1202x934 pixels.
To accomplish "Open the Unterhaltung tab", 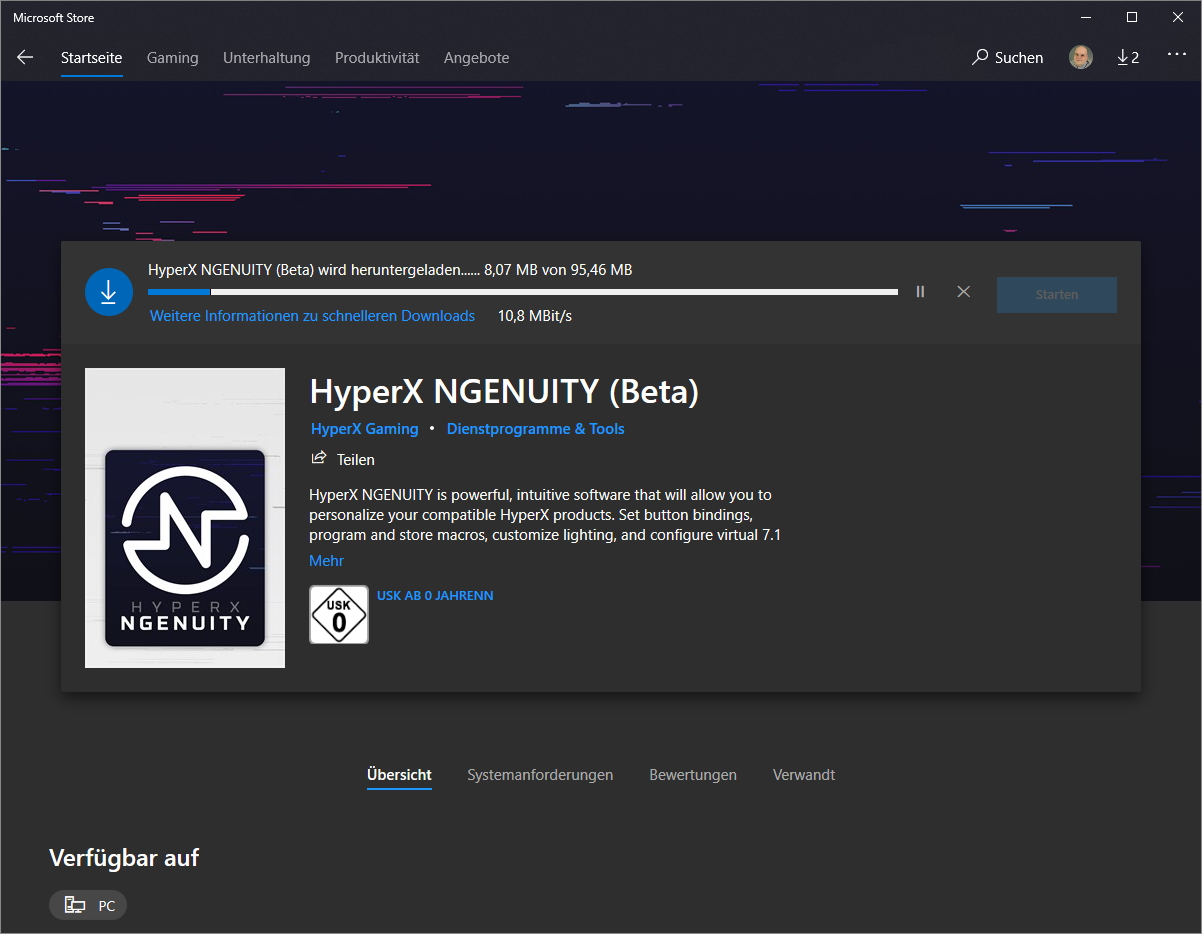I will click(x=266, y=58).
